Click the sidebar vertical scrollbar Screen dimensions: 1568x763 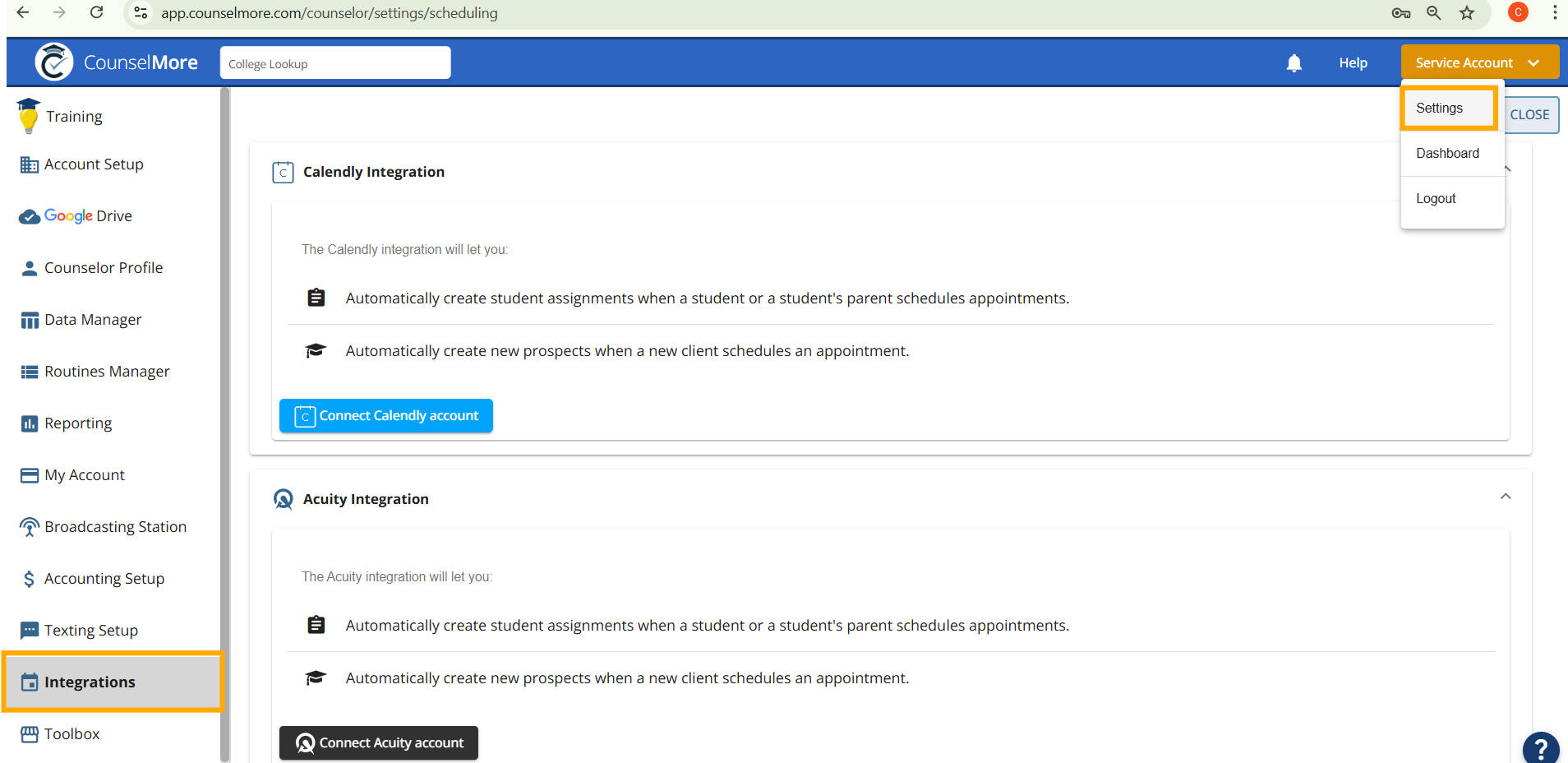click(224, 424)
